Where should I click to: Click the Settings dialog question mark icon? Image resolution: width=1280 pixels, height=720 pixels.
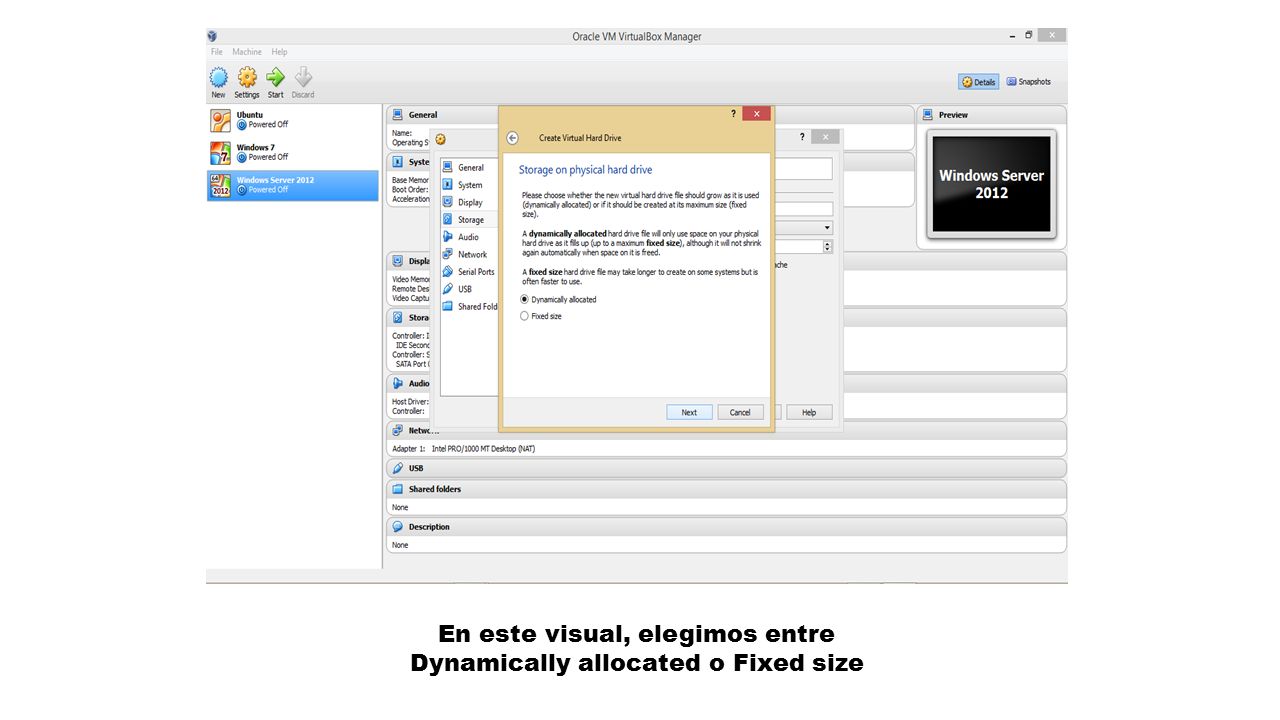(x=802, y=137)
